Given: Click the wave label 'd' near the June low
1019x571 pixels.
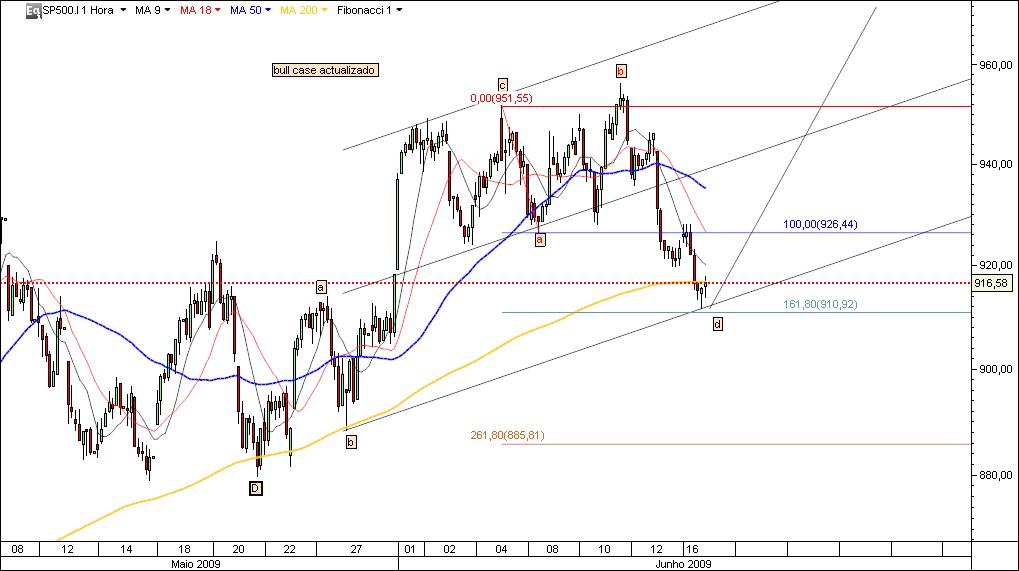Looking at the screenshot, I should [x=717, y=324].
